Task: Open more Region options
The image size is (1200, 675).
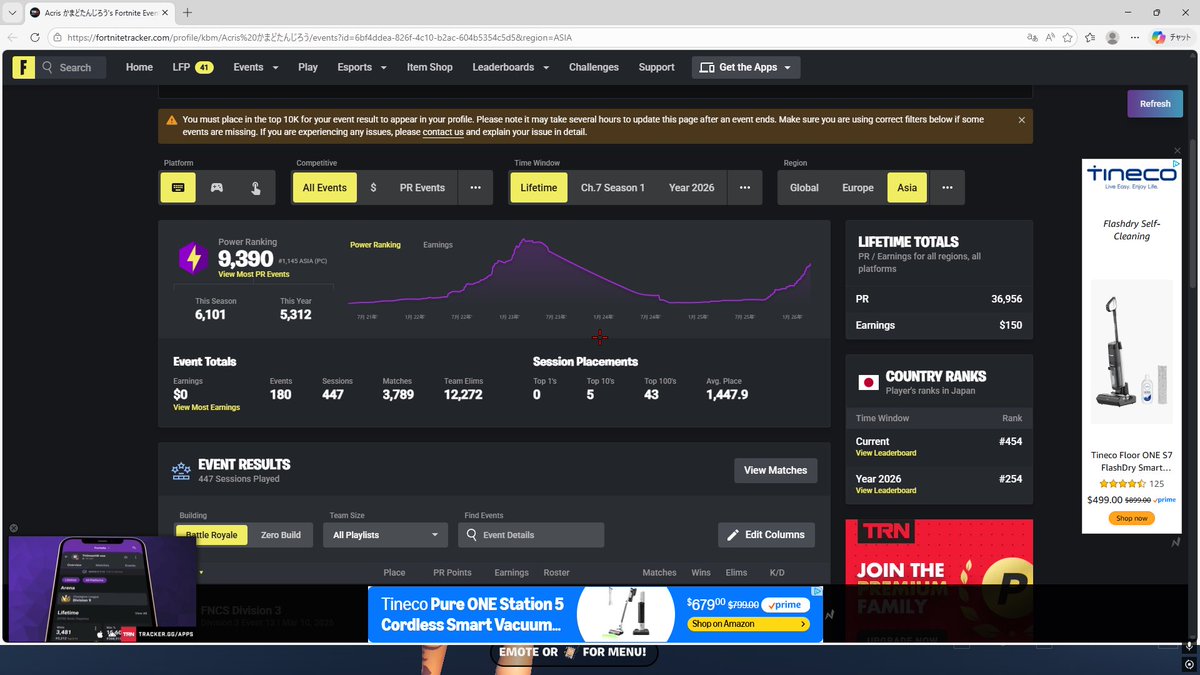Action: click(x=947, y=187)
